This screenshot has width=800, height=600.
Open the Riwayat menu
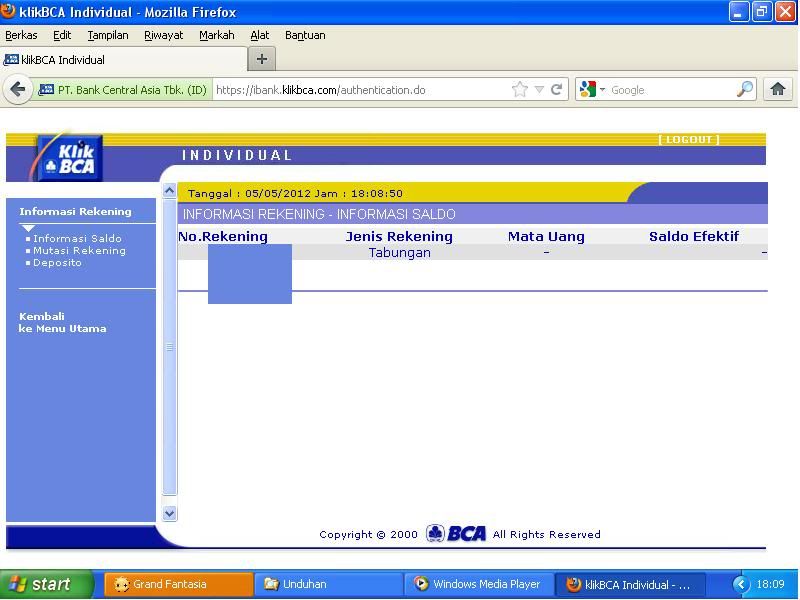coord(163,35)
